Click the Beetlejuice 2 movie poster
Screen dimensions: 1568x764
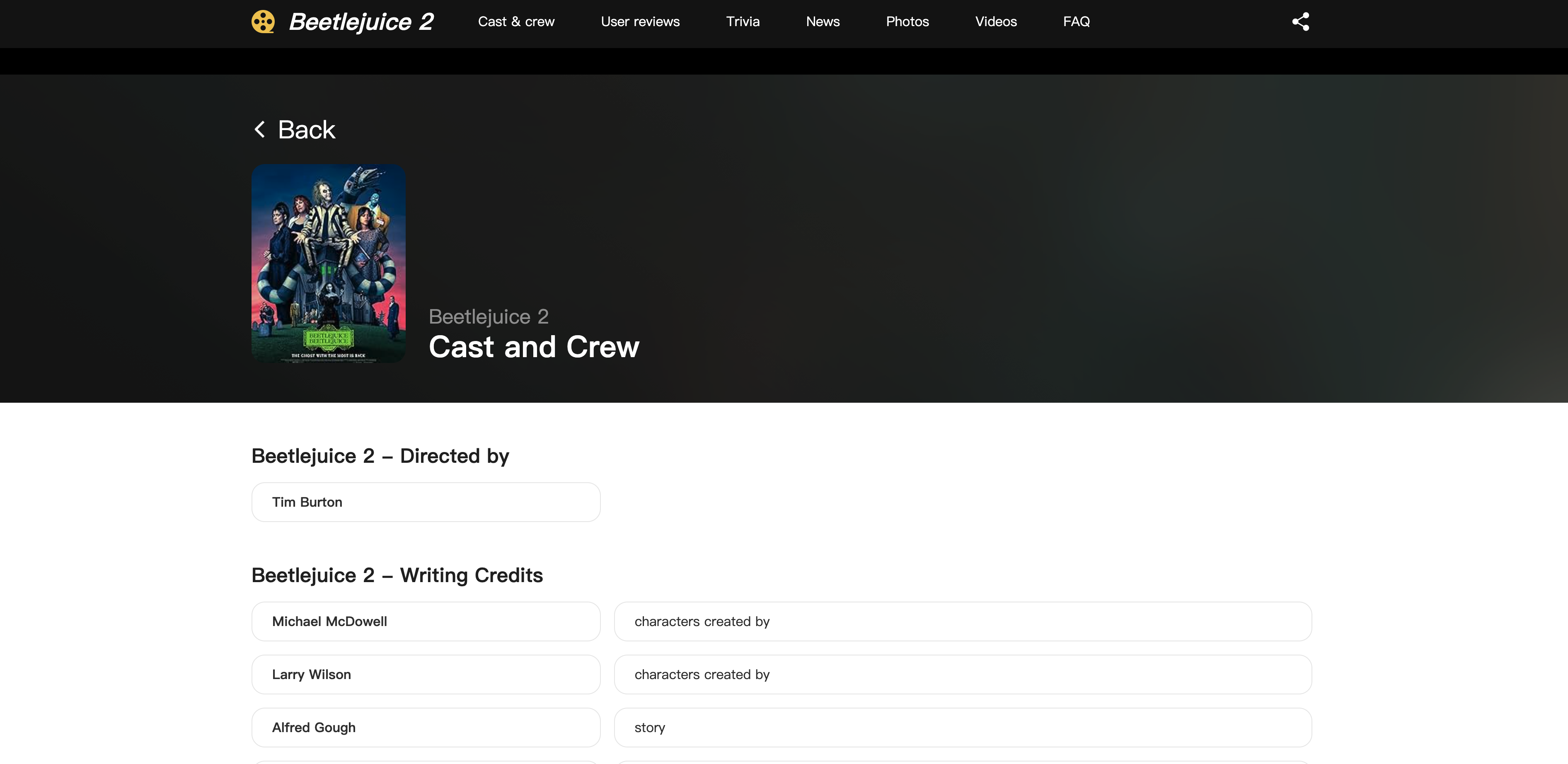[329, 263]
